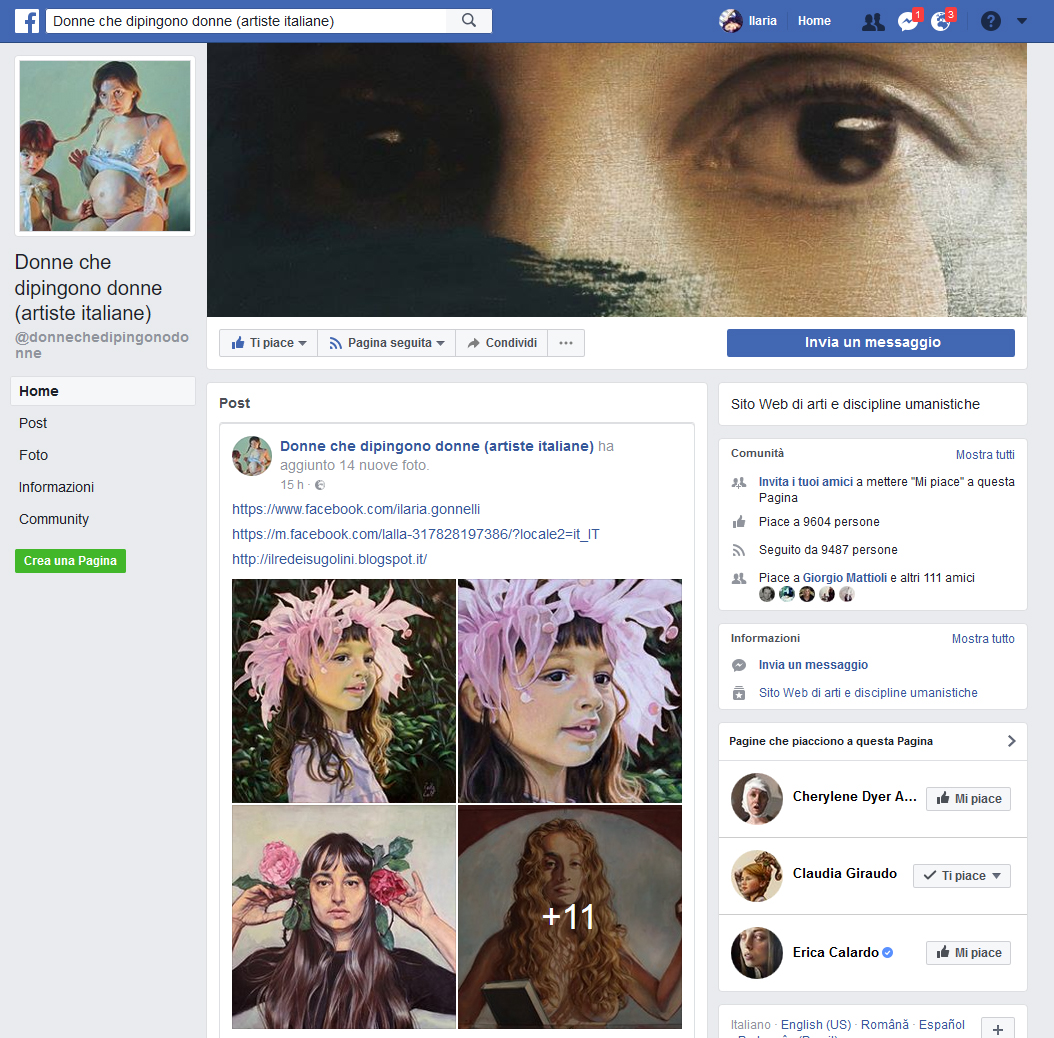The image size is (1054, 1038).
Task: Open painting of girl in pink flower hat, full view
Action: coord(343,690)
